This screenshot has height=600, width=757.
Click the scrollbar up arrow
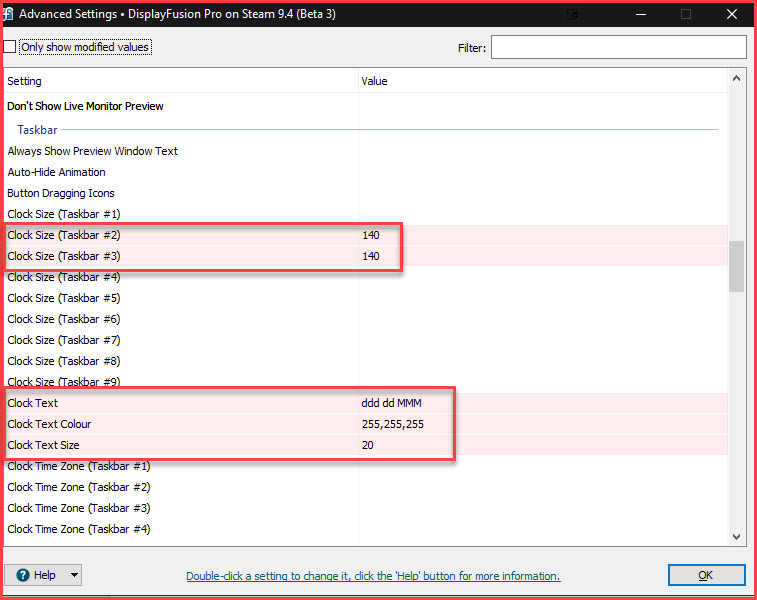(737, 78)
